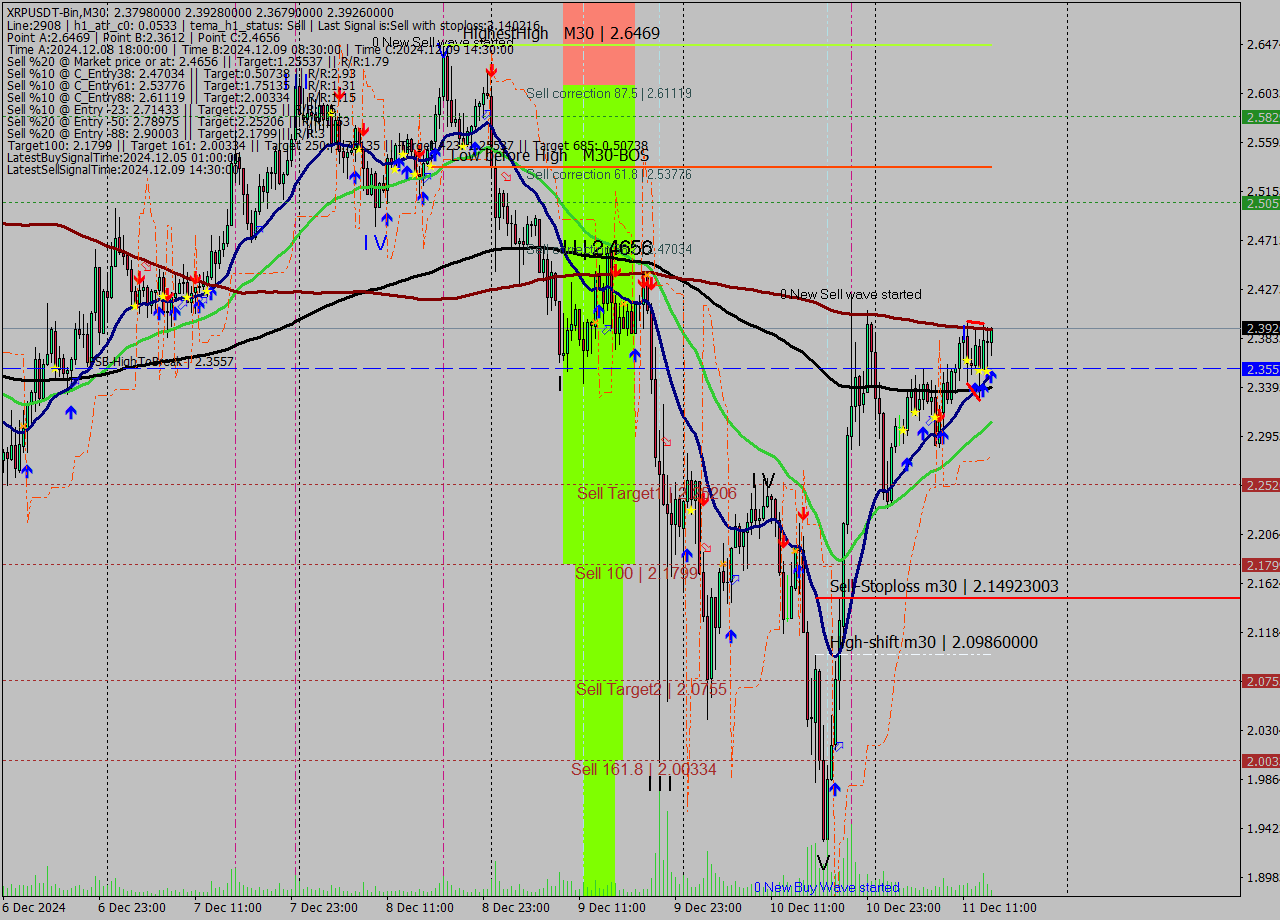Viewport: 1280px width, 920px height.
Task: Select the '7 Dec 23:00' time axis label
Action: pos(324,908)
